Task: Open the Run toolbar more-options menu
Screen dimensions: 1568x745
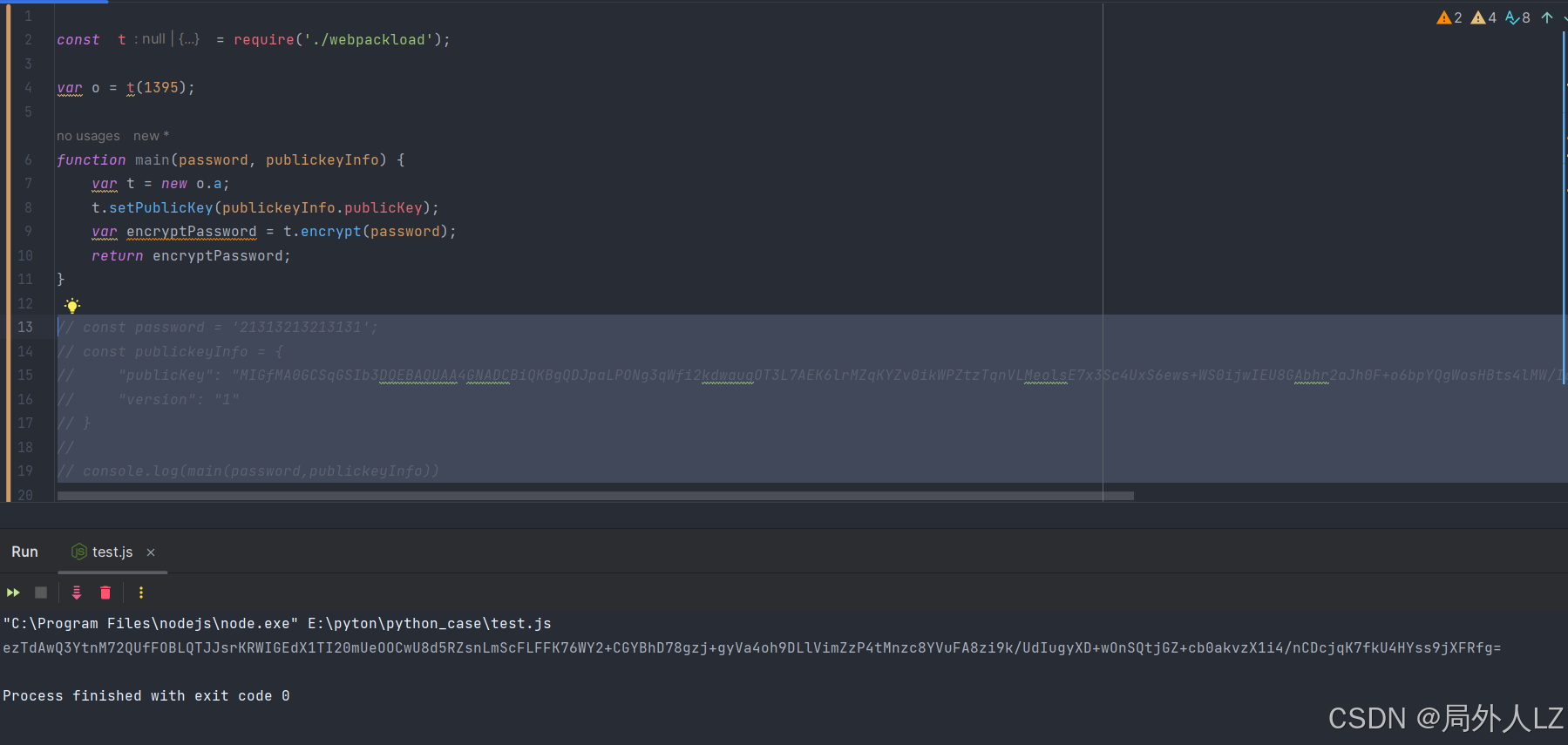Action: pyautogui.click(x=141, y=593)
